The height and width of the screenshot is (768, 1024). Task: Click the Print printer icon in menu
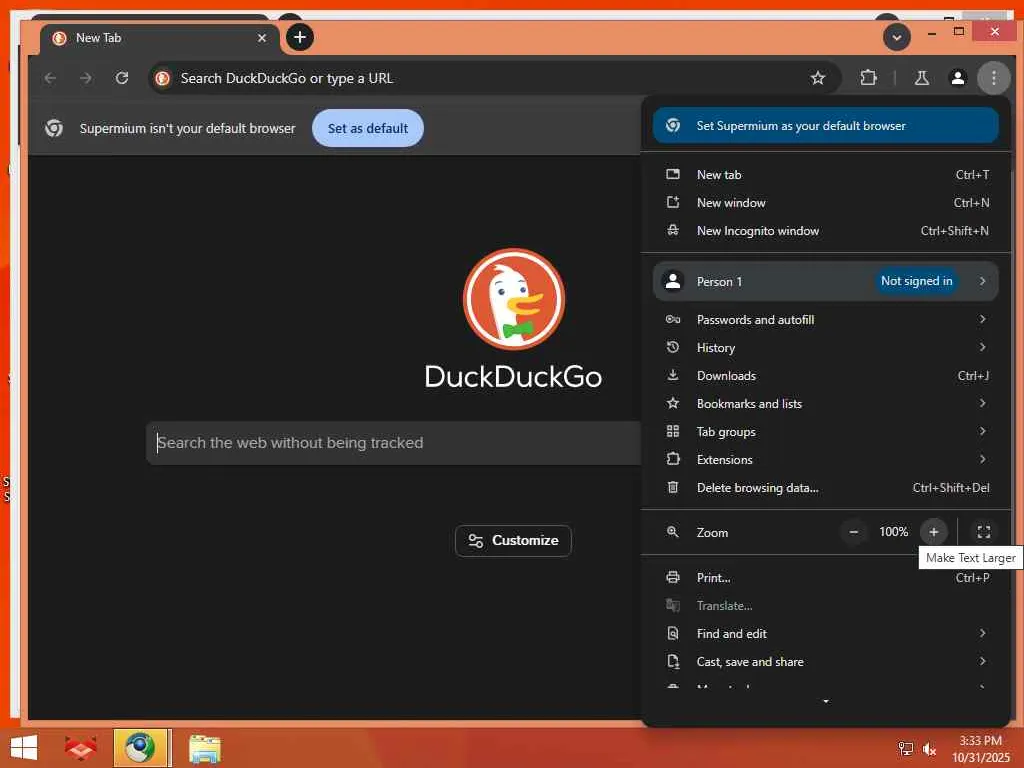click(673, 577)
